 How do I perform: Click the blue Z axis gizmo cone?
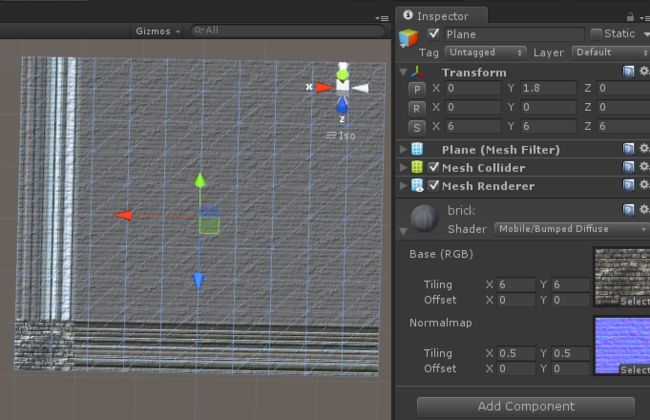pos(342,105)
